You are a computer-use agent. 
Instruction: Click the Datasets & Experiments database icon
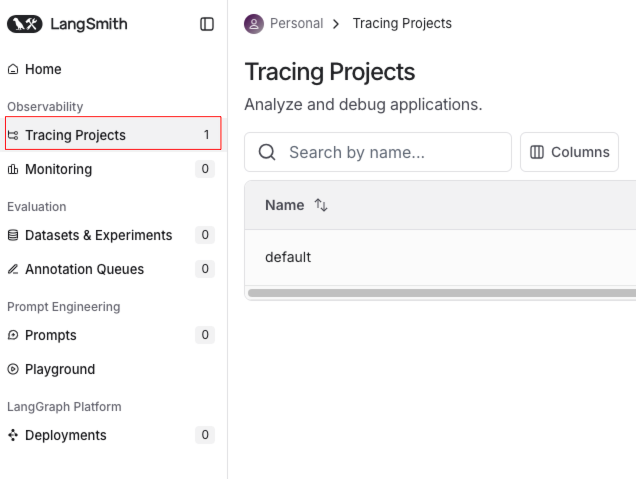click(13, 236)
